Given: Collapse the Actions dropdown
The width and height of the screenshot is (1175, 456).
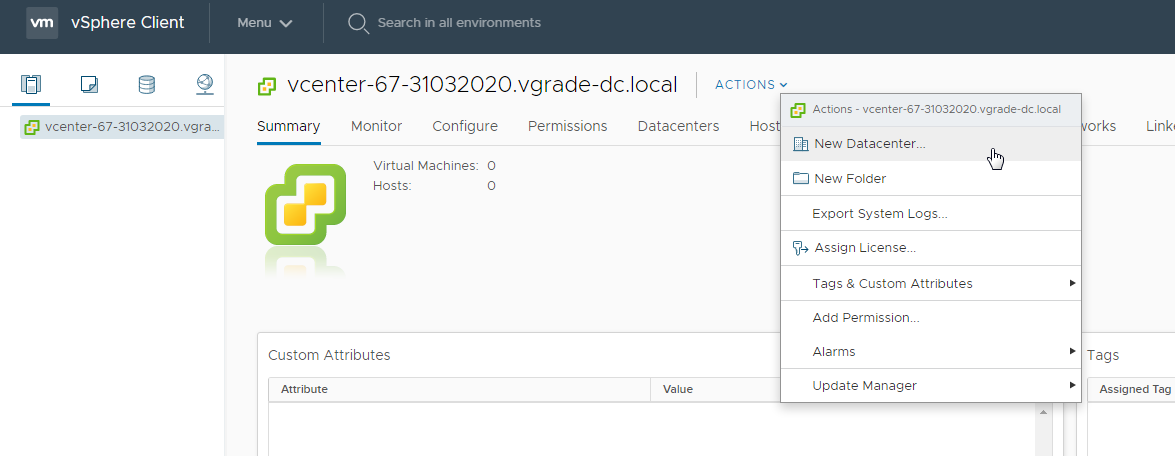Looking at the screenshot, I should tap(751, 85).
